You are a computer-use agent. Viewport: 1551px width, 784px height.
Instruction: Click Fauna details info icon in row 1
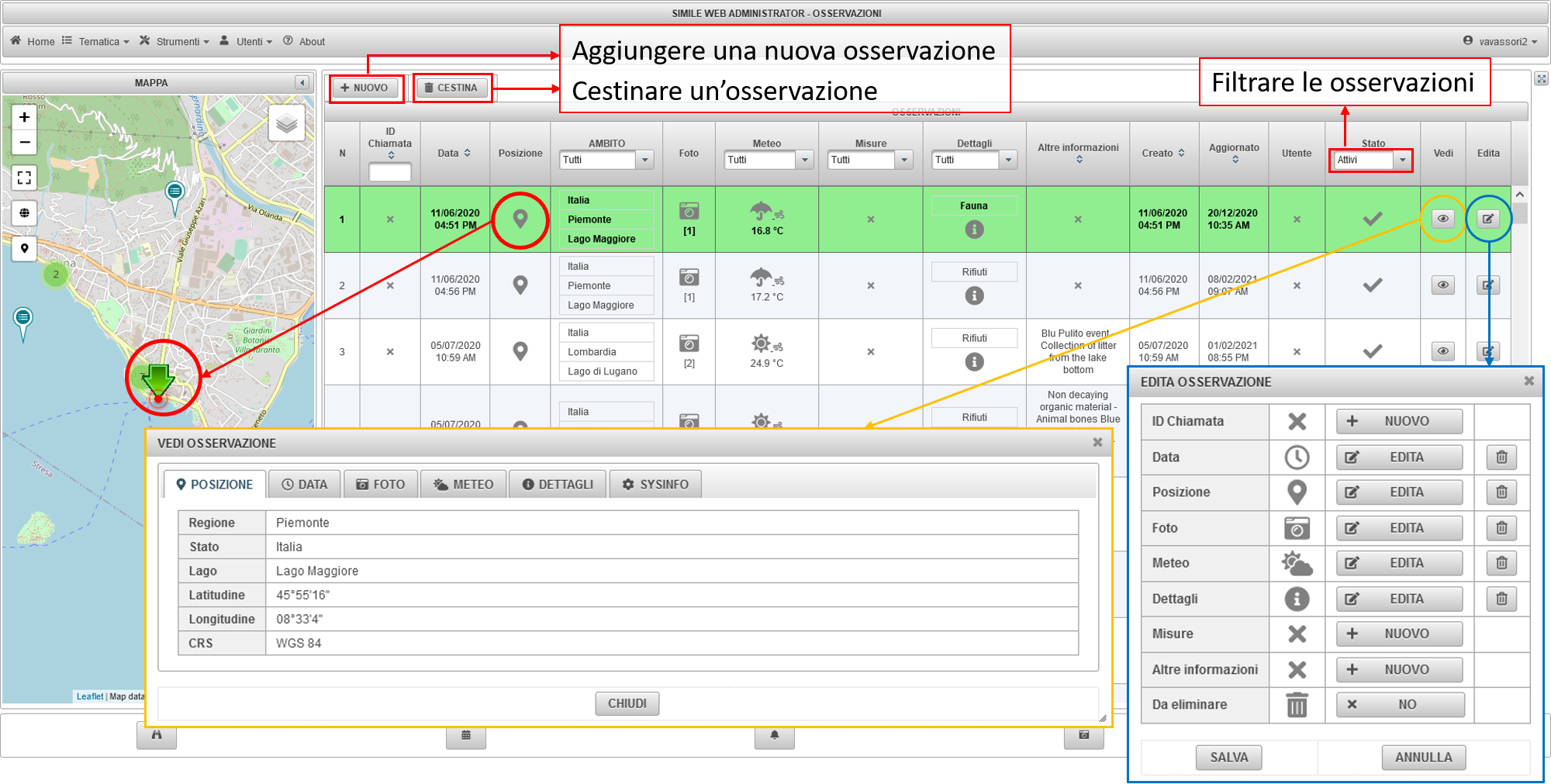[974, 230]
